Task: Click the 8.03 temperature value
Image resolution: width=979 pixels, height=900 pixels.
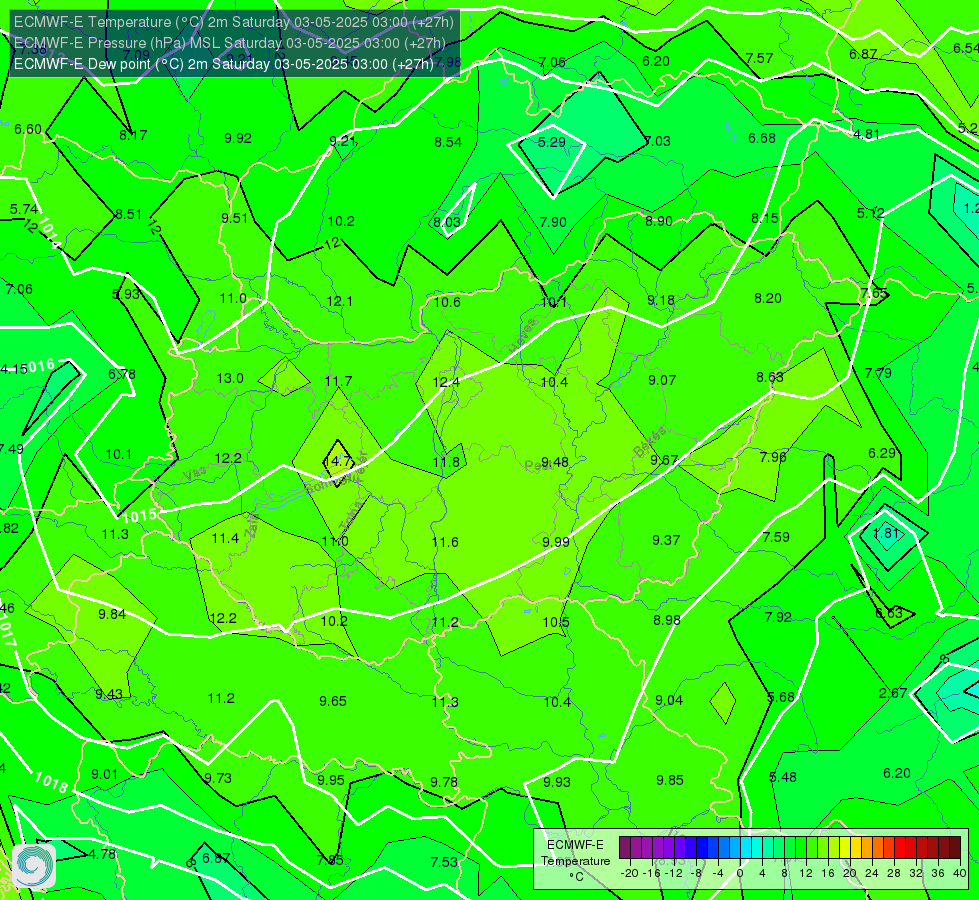Action: (x=447, y=222)
